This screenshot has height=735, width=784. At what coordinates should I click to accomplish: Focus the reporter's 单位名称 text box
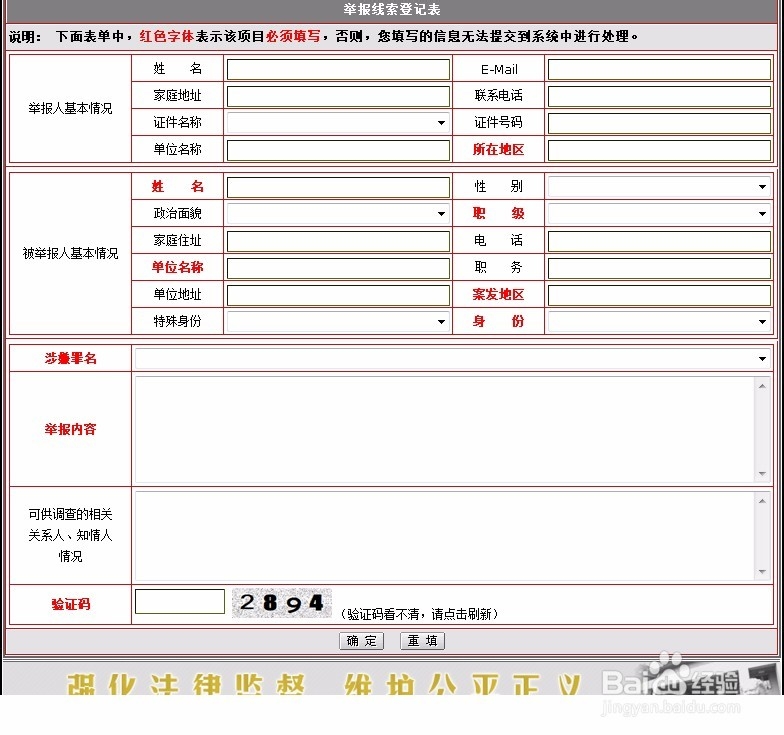pyautogui.click(x=338, y=150)
